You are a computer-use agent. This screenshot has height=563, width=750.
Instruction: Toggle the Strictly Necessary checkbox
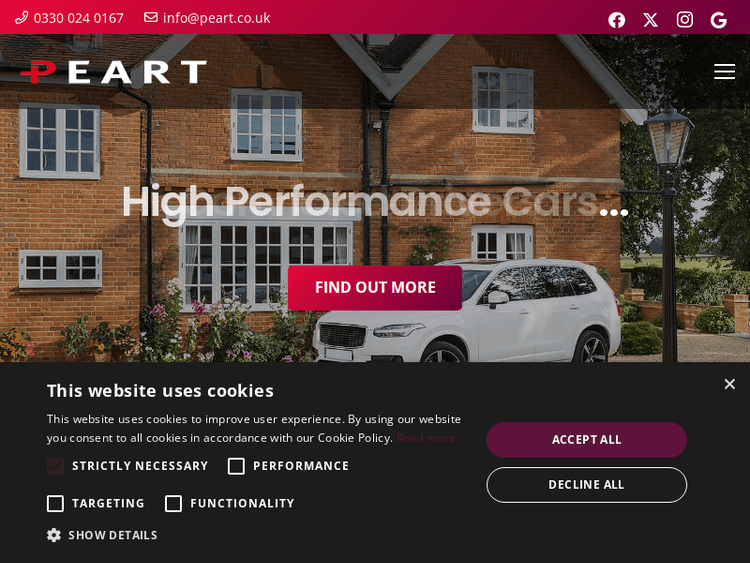click(x=55, y=466)
